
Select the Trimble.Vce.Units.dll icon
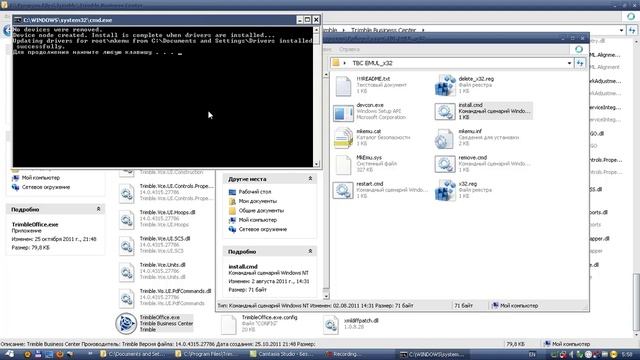127,272
